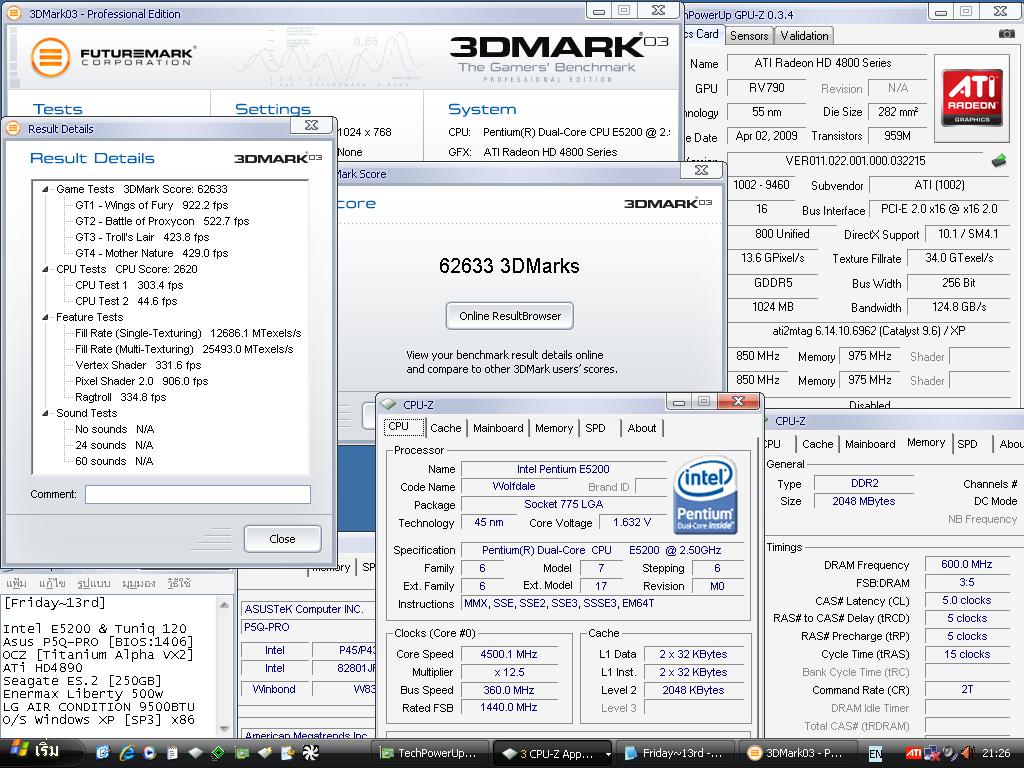
Task: Open the Notepad แฟ้ม (File) menu
Action: pyautogui.click(x=16, y=583)
